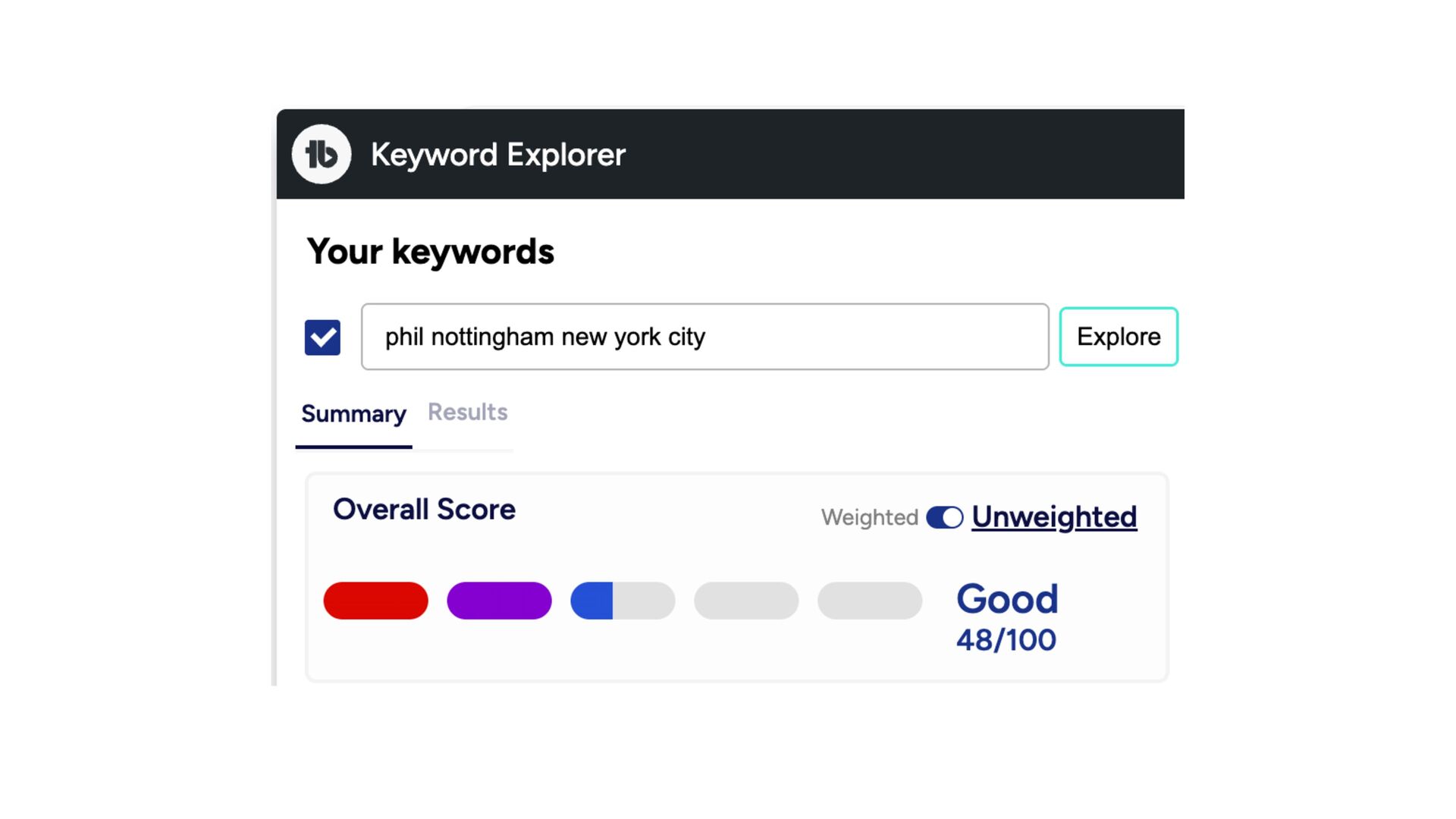Toggle the Weighted/Unweighted switch
The image size is (1456, 819).
pos(944,517)
